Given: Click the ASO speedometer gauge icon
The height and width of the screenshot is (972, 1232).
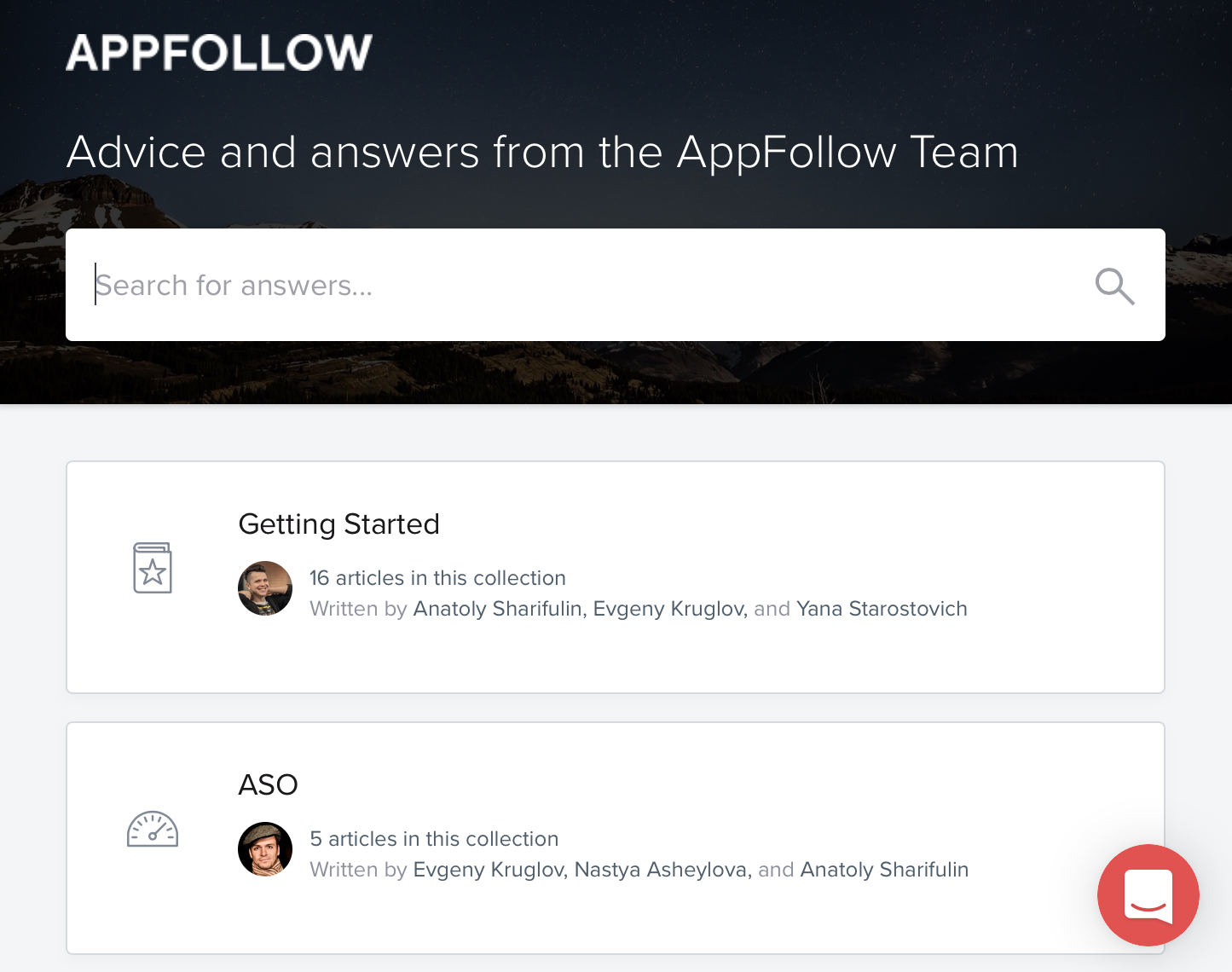Looking at the screenshot, I should tap(153, 829).
